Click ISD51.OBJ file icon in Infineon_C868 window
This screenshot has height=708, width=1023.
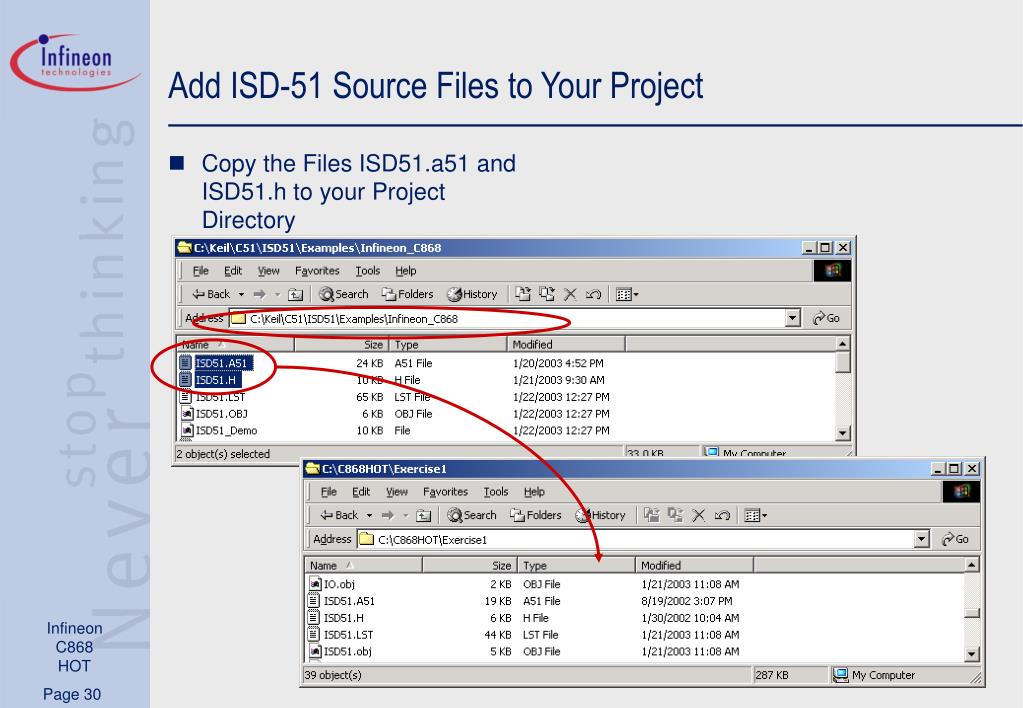point(186,414)
